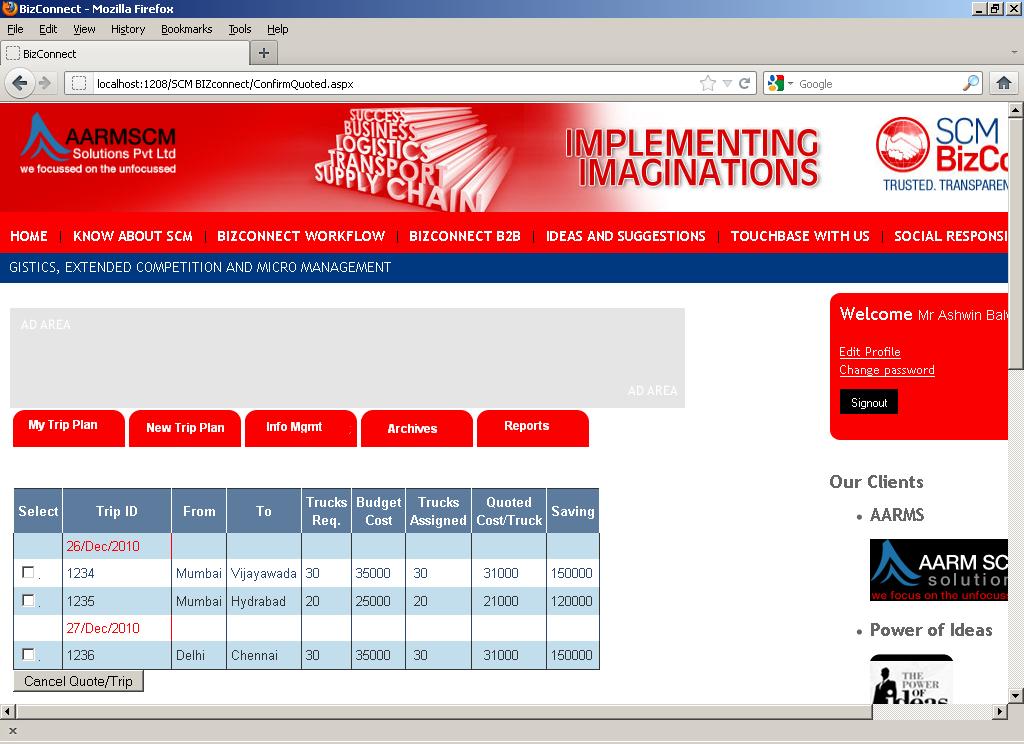This screenshot has width=1024, height=744.
Task: Open a new tab with the plus button
Action: pos(264,53)
